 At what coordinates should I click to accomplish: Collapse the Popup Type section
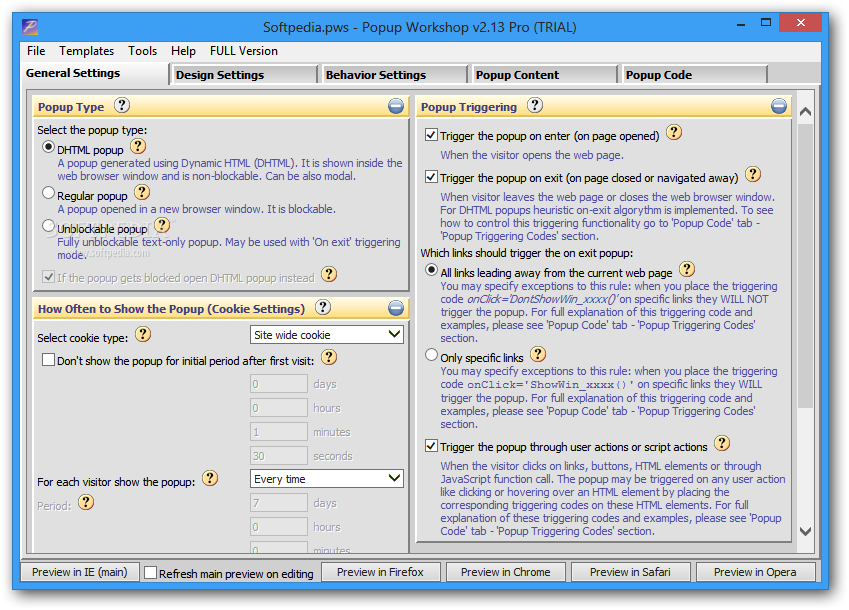(396, 106)
